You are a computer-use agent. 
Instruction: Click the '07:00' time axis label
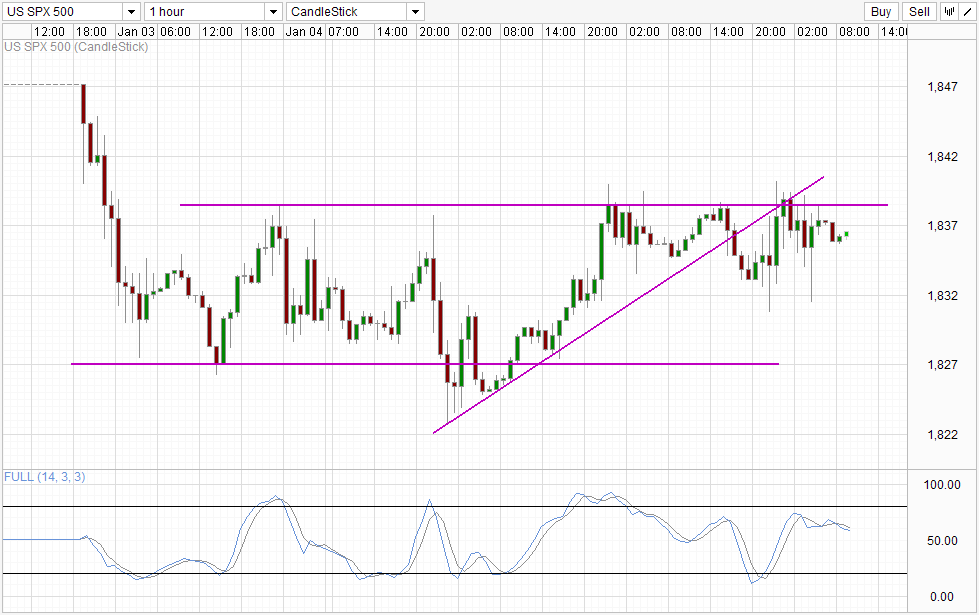pos(343,32)
